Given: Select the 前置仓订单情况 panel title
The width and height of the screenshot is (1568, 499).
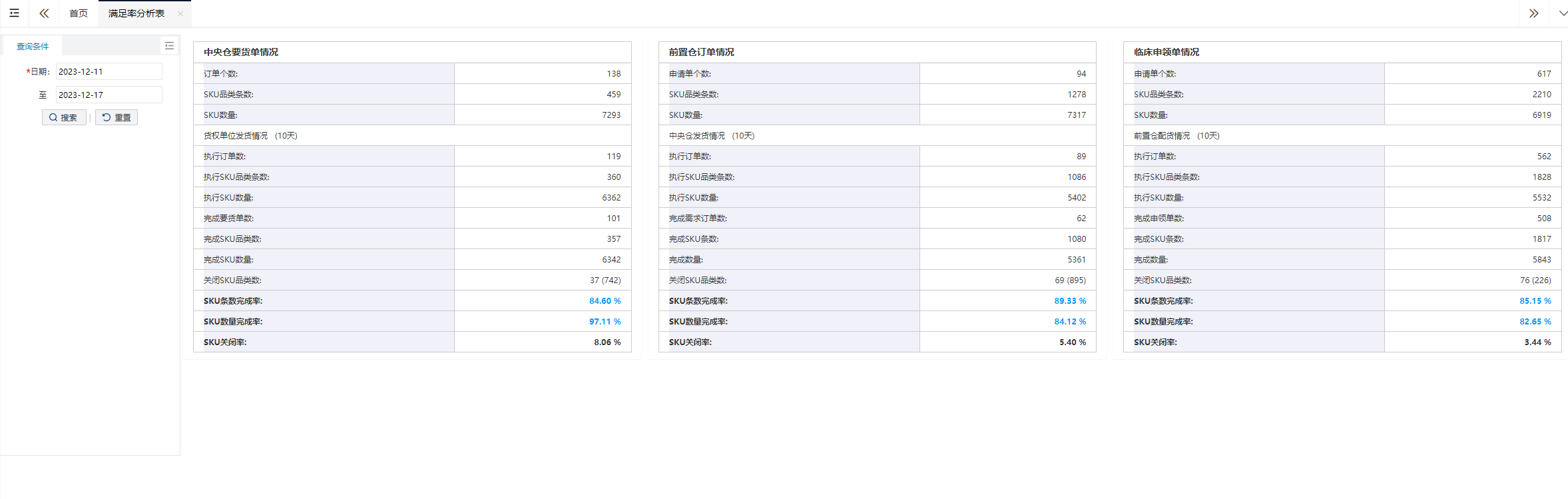Looking at the screenshot, I should 701,52.
